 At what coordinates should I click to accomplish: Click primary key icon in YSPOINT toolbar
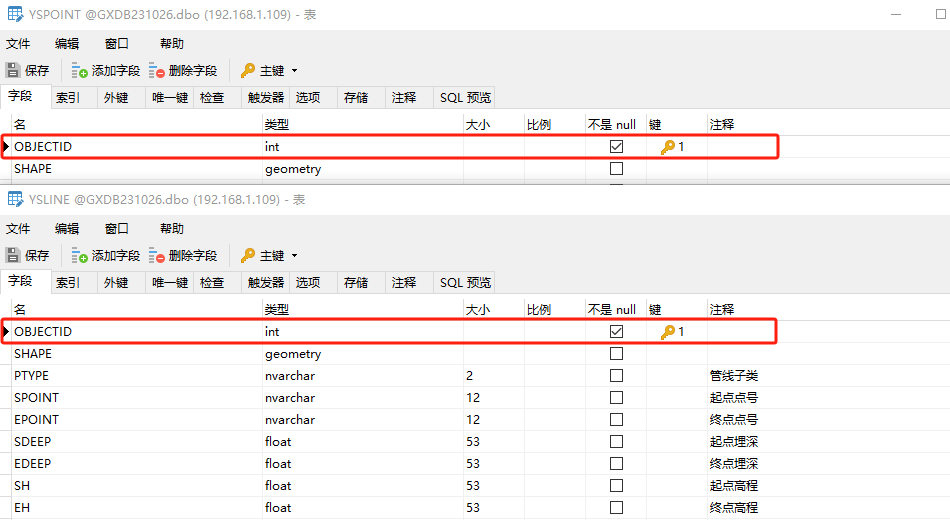pos(248,71)
